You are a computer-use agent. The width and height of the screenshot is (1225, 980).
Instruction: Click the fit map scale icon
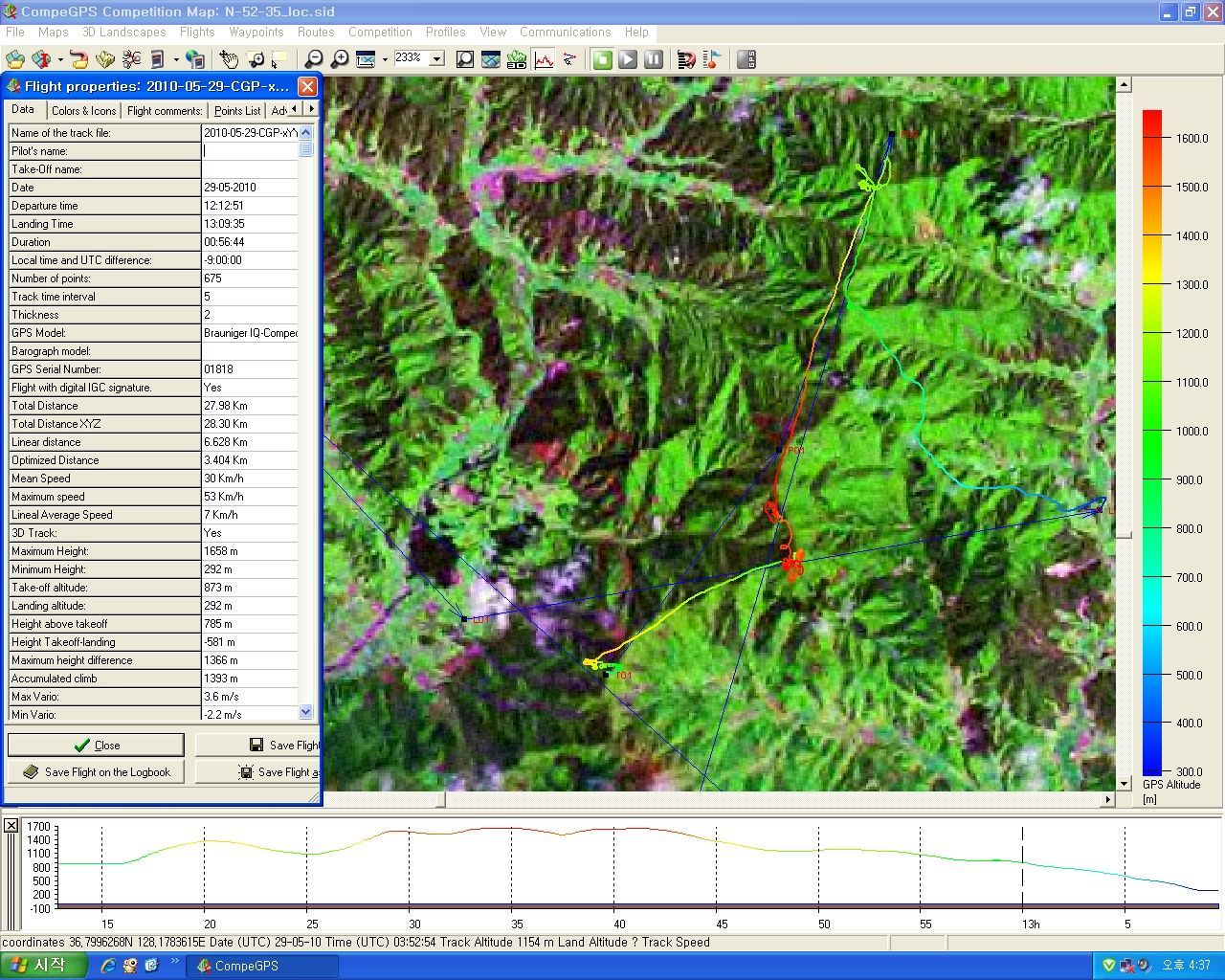[x=365, y=59]
